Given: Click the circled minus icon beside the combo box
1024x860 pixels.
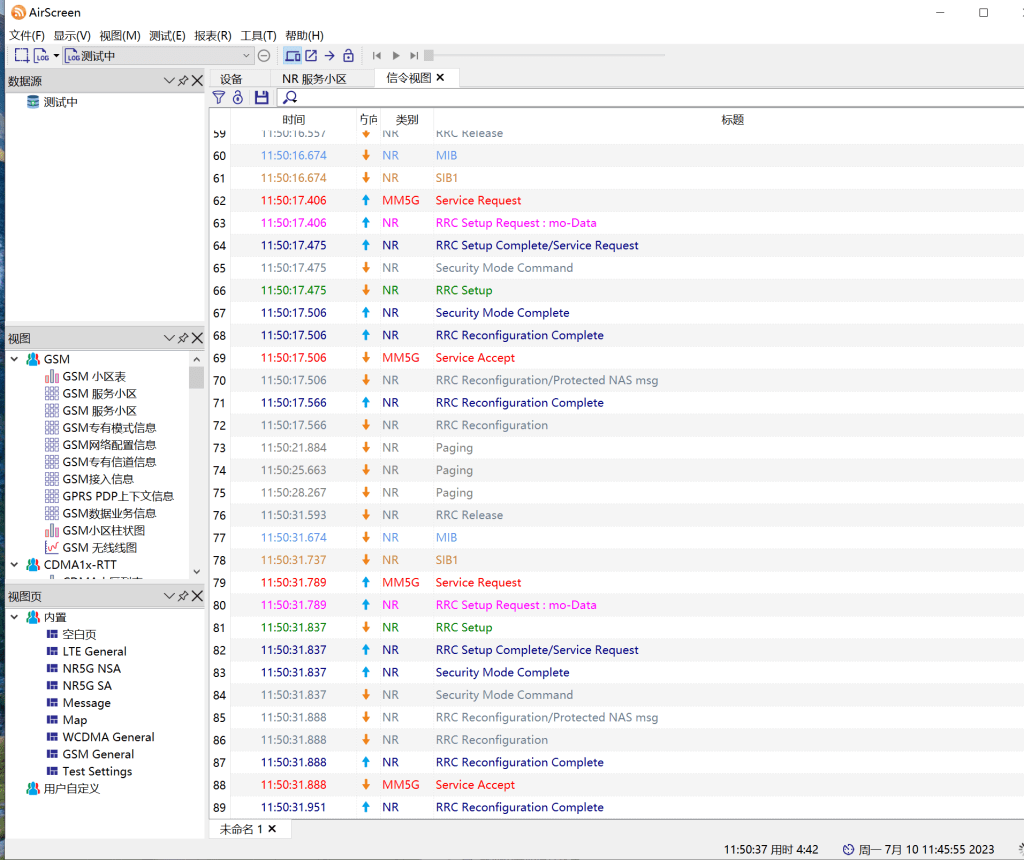Looking at the screenshot, I should click(x=264, y=56).
